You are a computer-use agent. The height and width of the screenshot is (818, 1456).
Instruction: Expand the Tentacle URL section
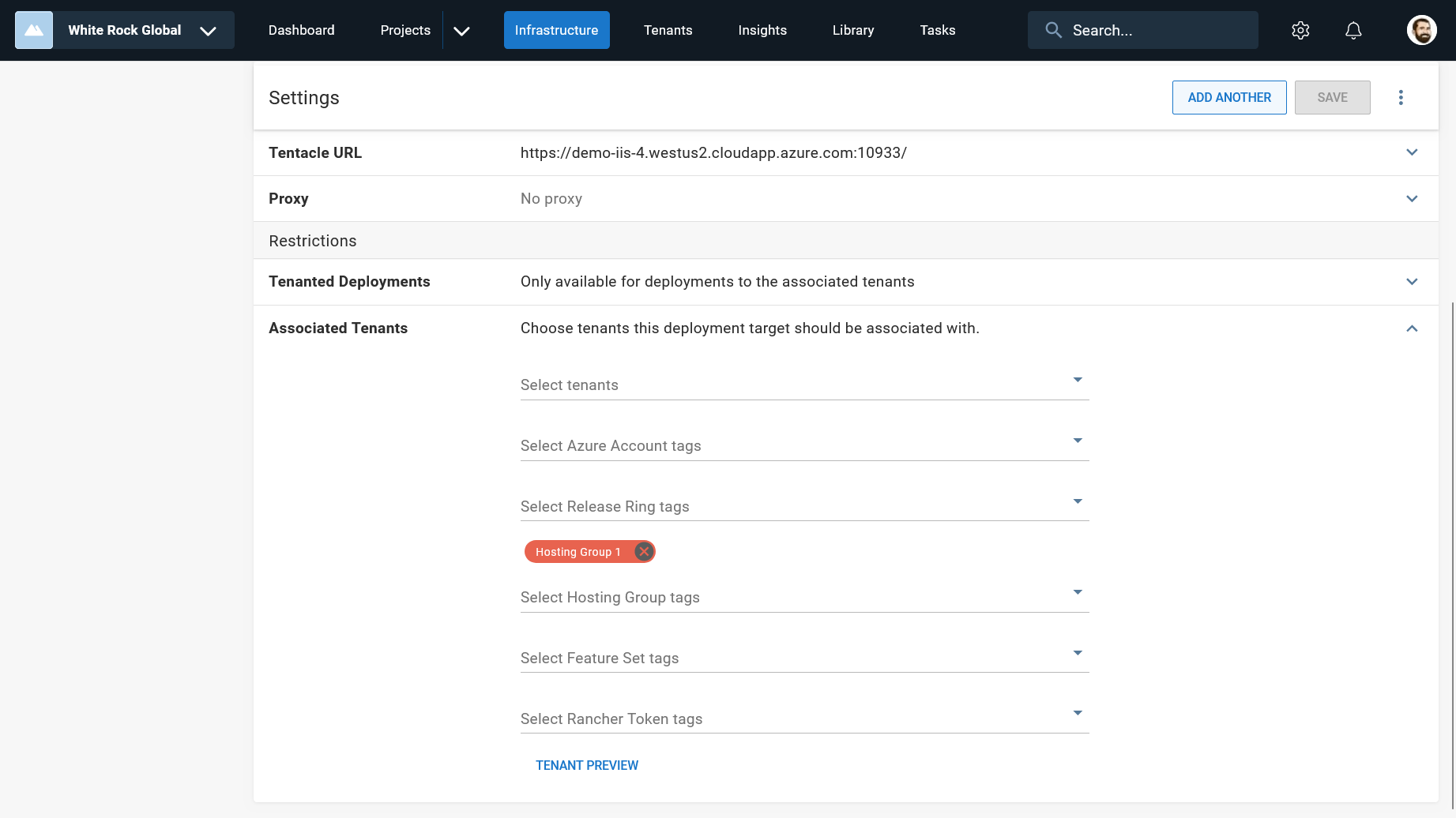(1412, 152)
